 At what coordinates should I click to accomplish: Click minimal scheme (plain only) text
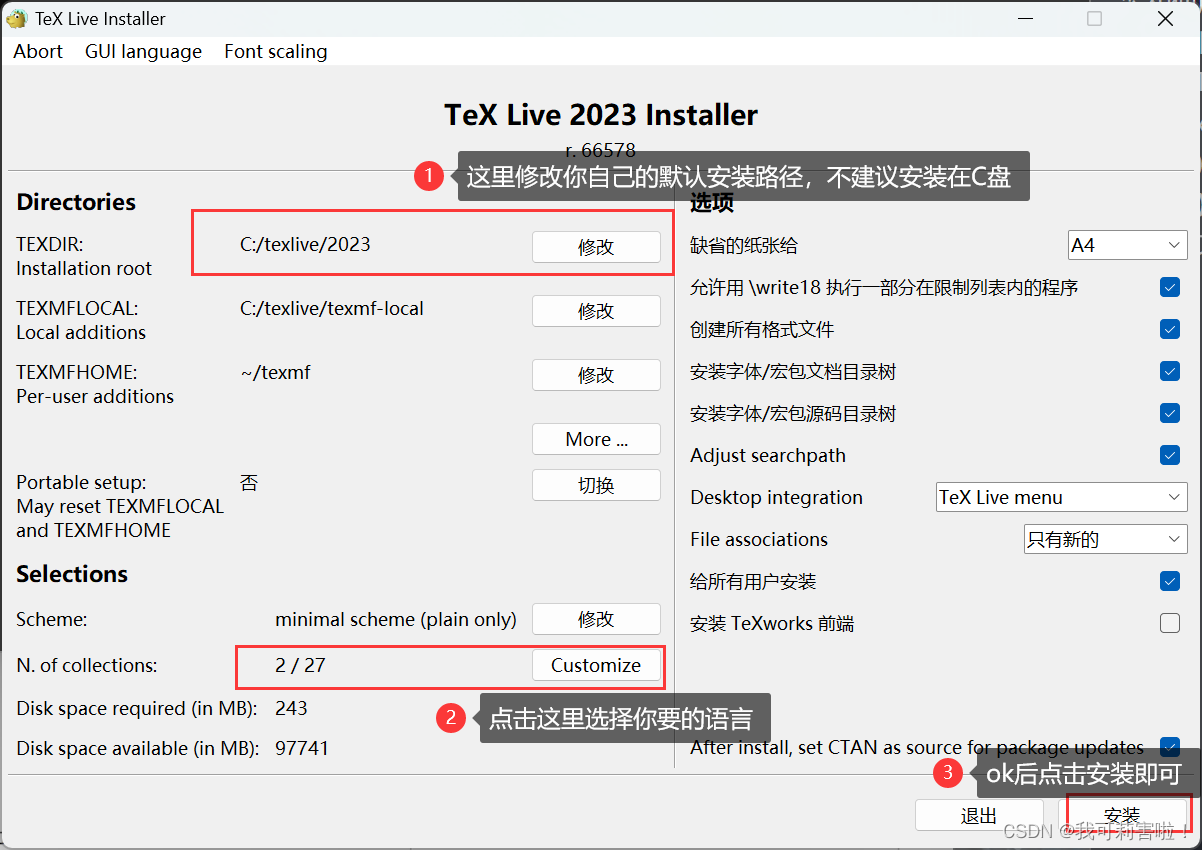[396, 620]
